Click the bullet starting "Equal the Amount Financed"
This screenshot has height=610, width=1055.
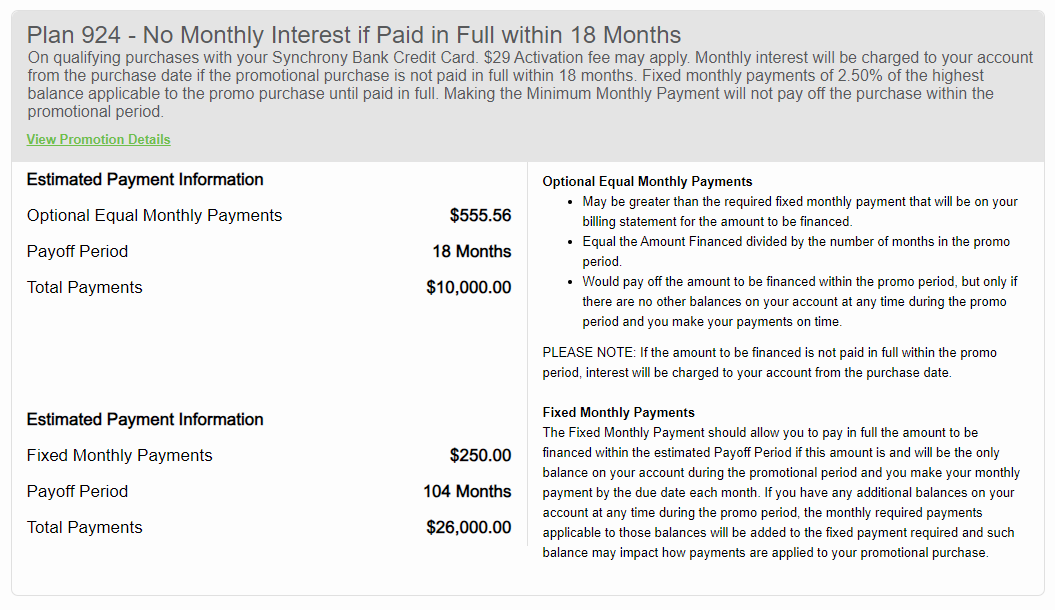coord(795,251)
